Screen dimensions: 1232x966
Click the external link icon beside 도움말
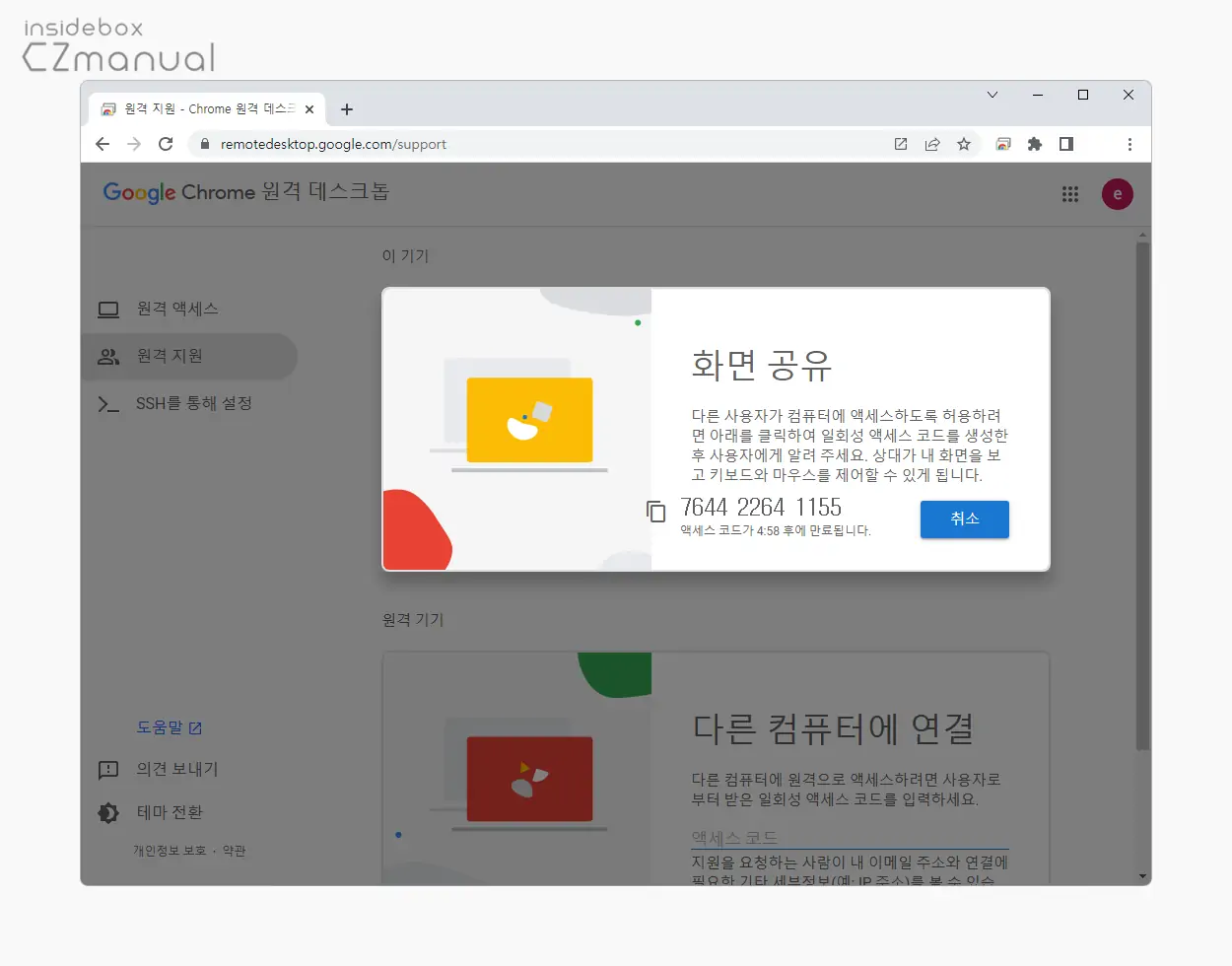tap(195, 728)
